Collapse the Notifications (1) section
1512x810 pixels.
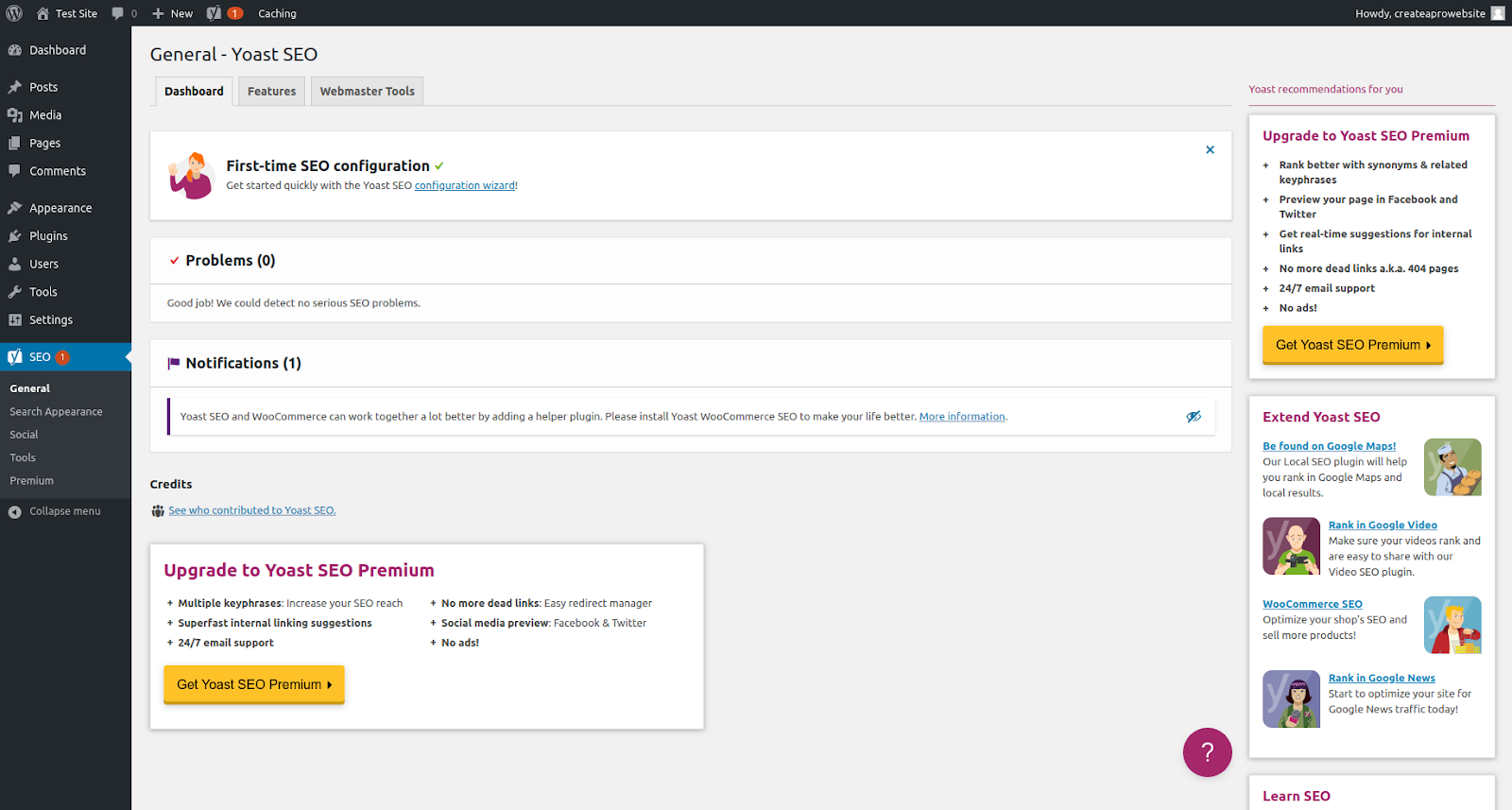click(691, 364)
